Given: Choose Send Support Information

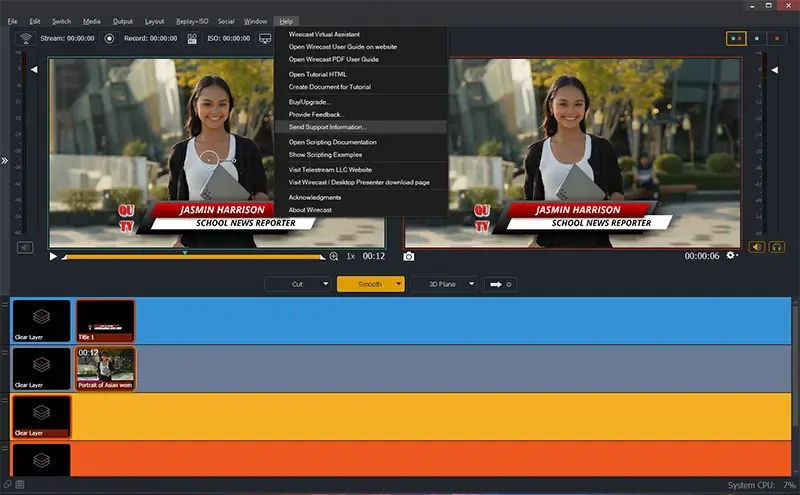Looking at the screenshot, I should coord(361,127).
